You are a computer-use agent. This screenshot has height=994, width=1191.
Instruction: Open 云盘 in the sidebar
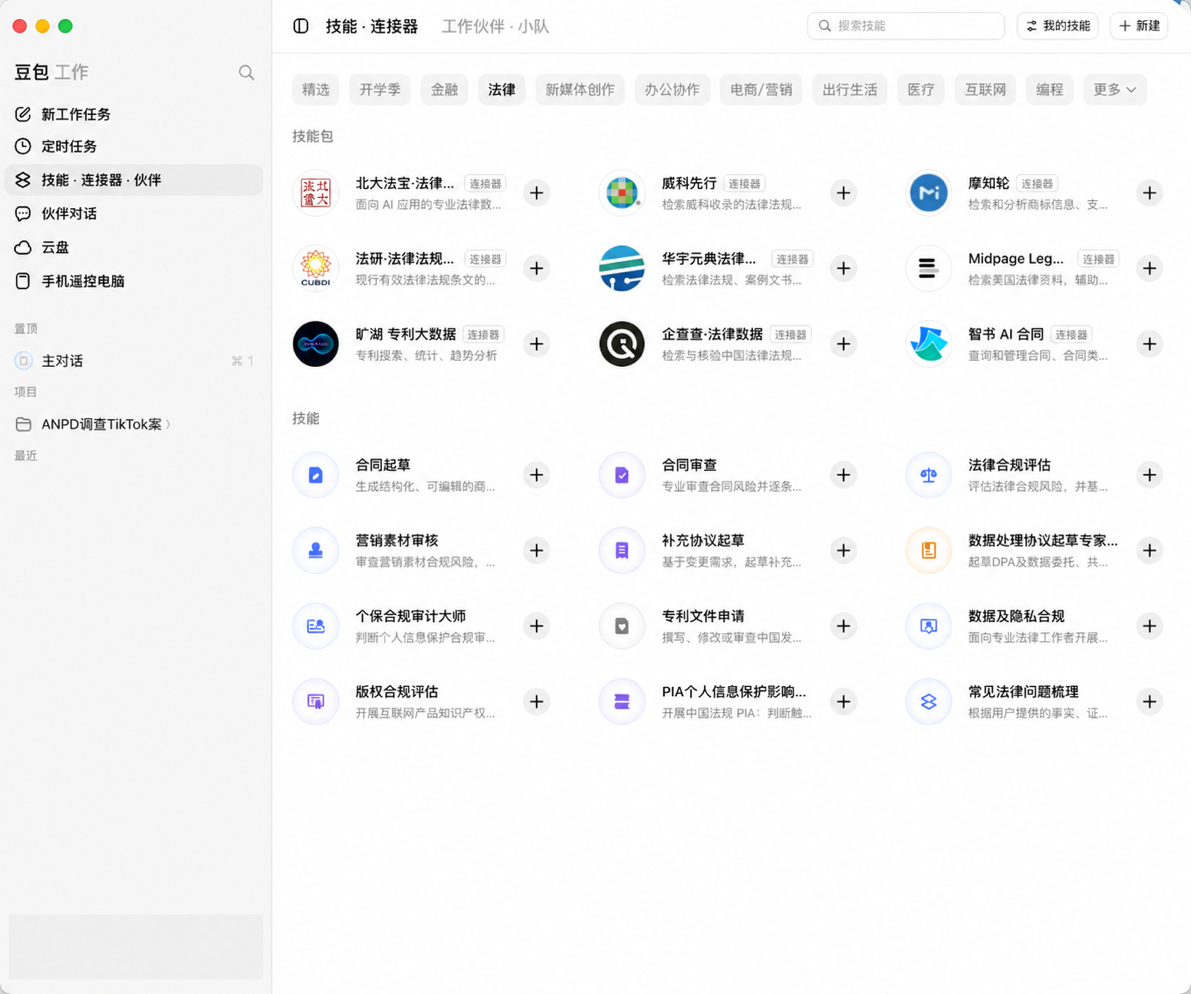pos(134,247)
